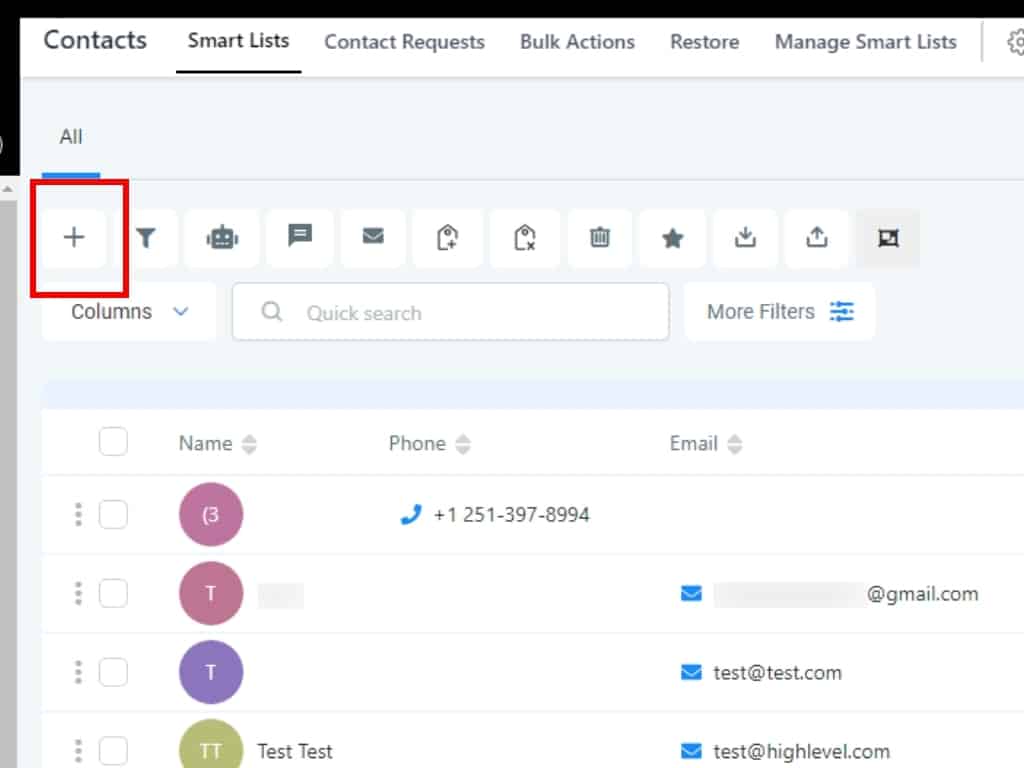This screenshot has height=768, width=1024.
Task: Open the Bulk Actions tab
Action: click(577, 42)
